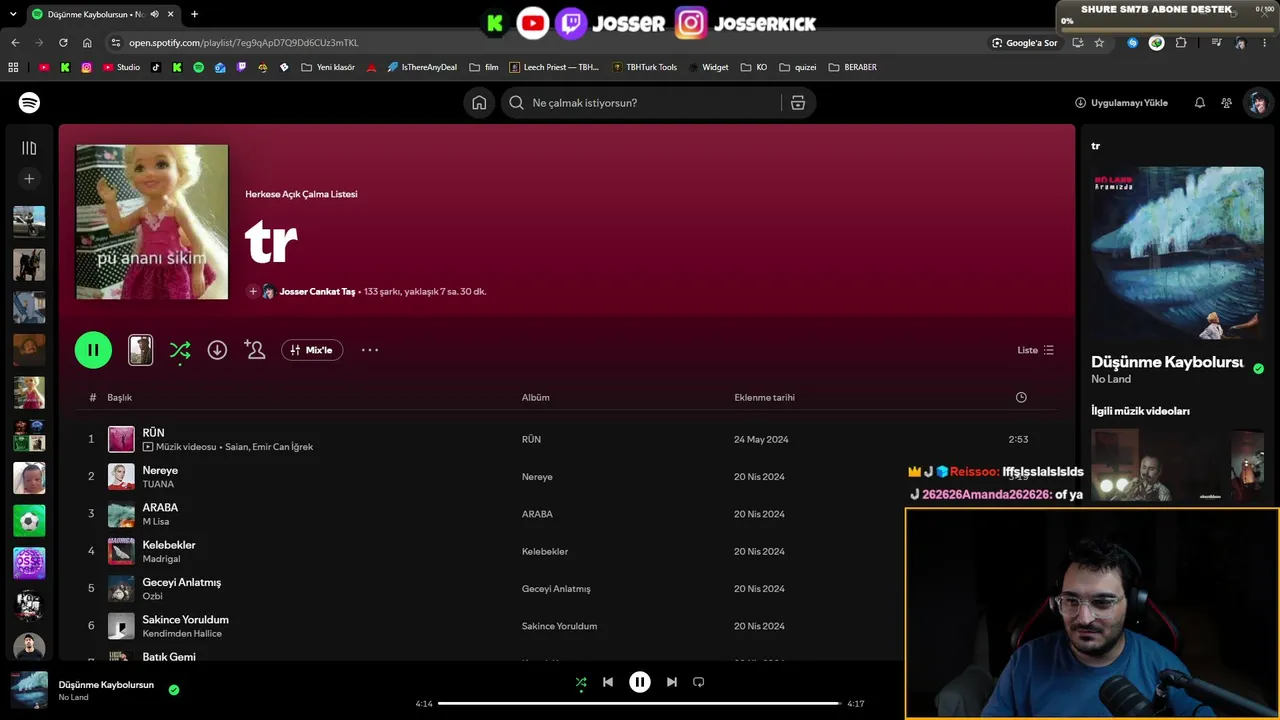
Task: Open the notifications bell in Spotify
Action: click(x=1200, y=103)
